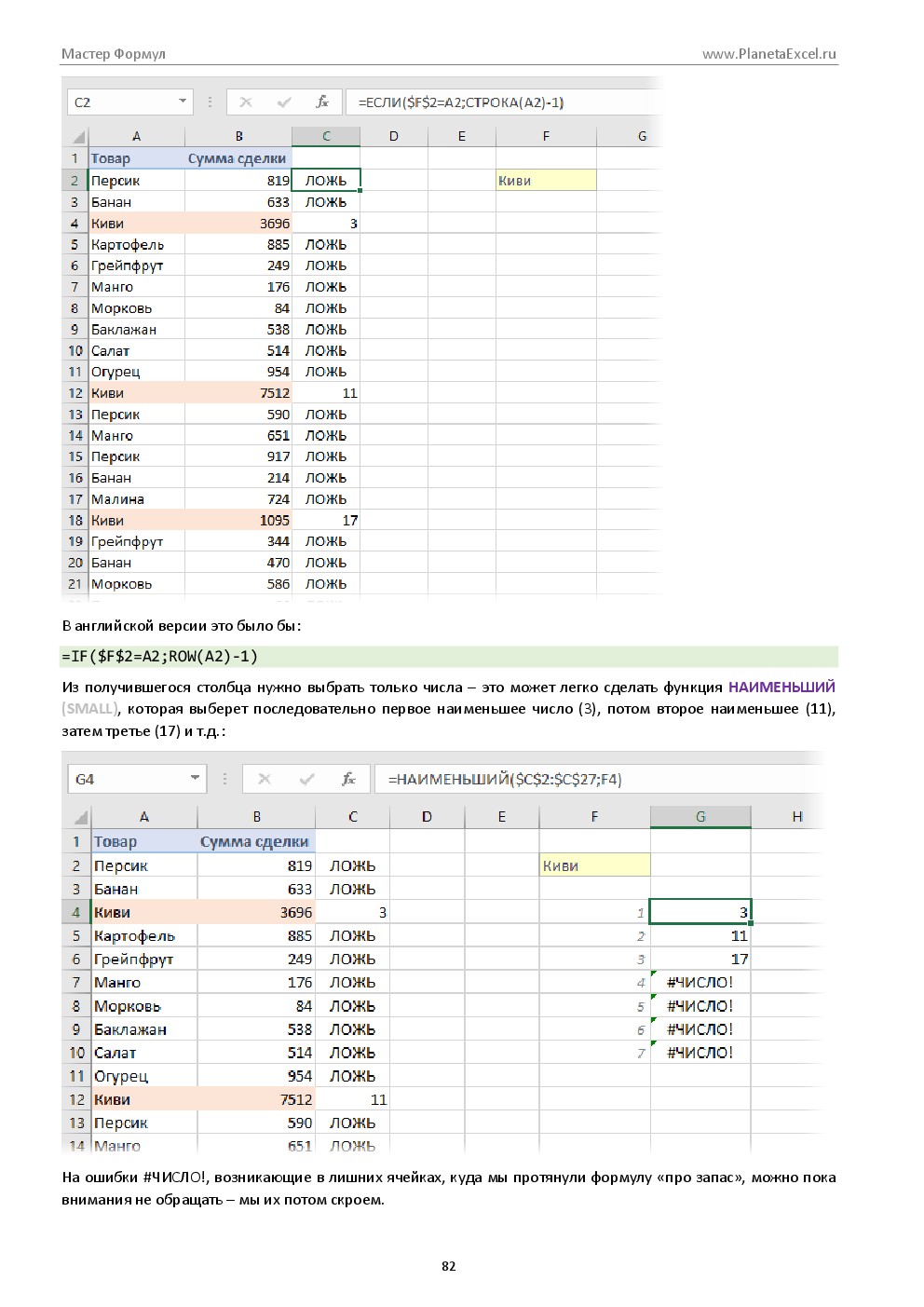The height and width of the screenshot is (1307, 924).
Task: Expand the G4 name box dropdown
Action: coord(195,778)
